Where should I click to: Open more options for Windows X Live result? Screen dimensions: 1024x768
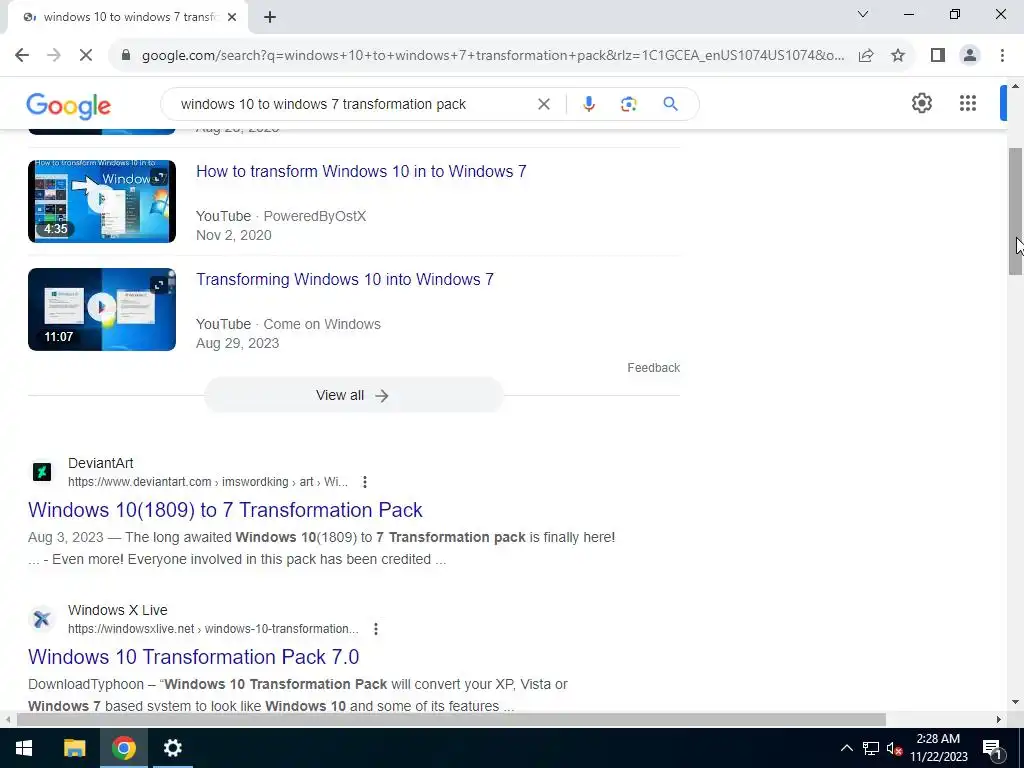click(x=376, y=629)
